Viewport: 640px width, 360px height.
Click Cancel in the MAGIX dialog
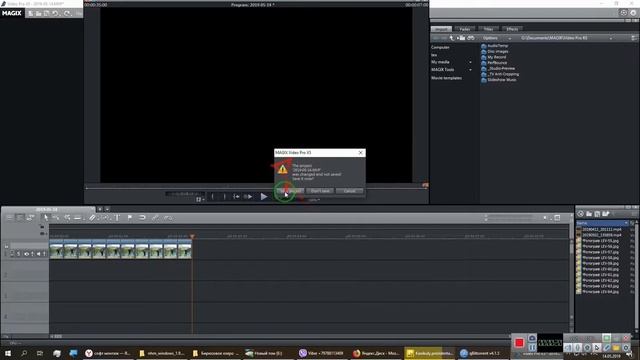(x=350, y=191)
